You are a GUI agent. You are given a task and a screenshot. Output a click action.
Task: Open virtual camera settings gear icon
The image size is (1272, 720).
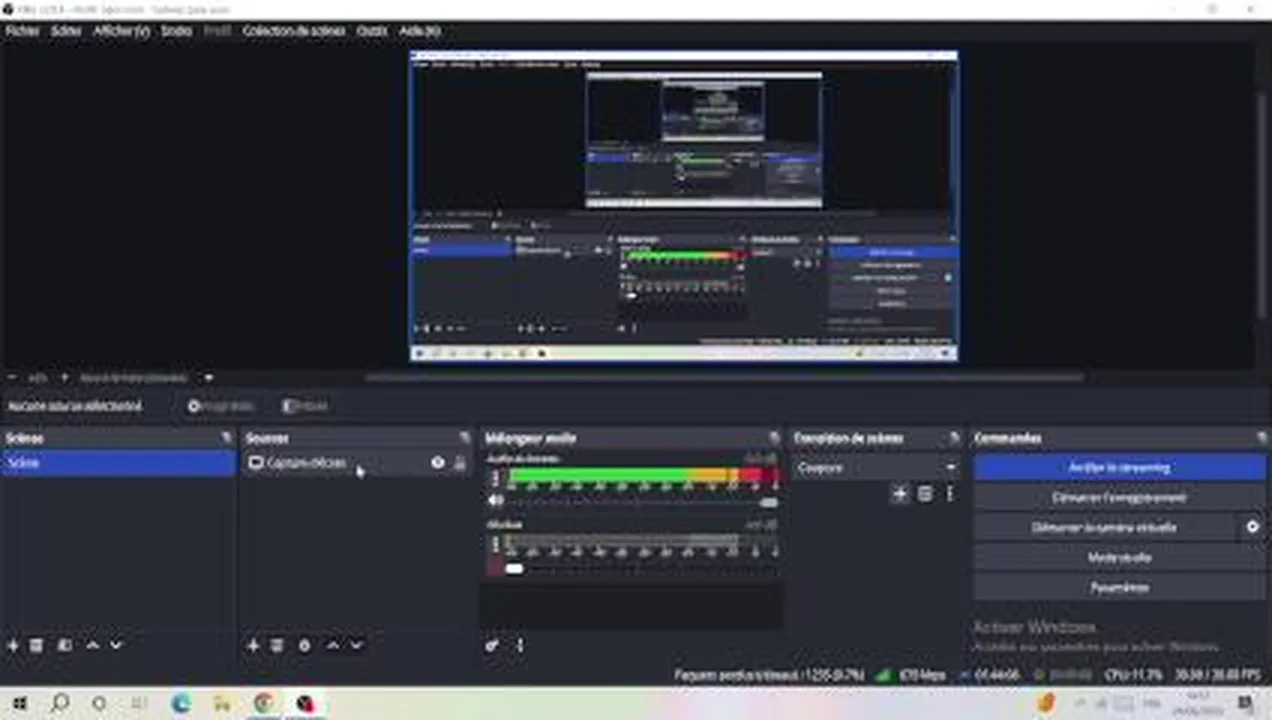[x=1253, y=527]
